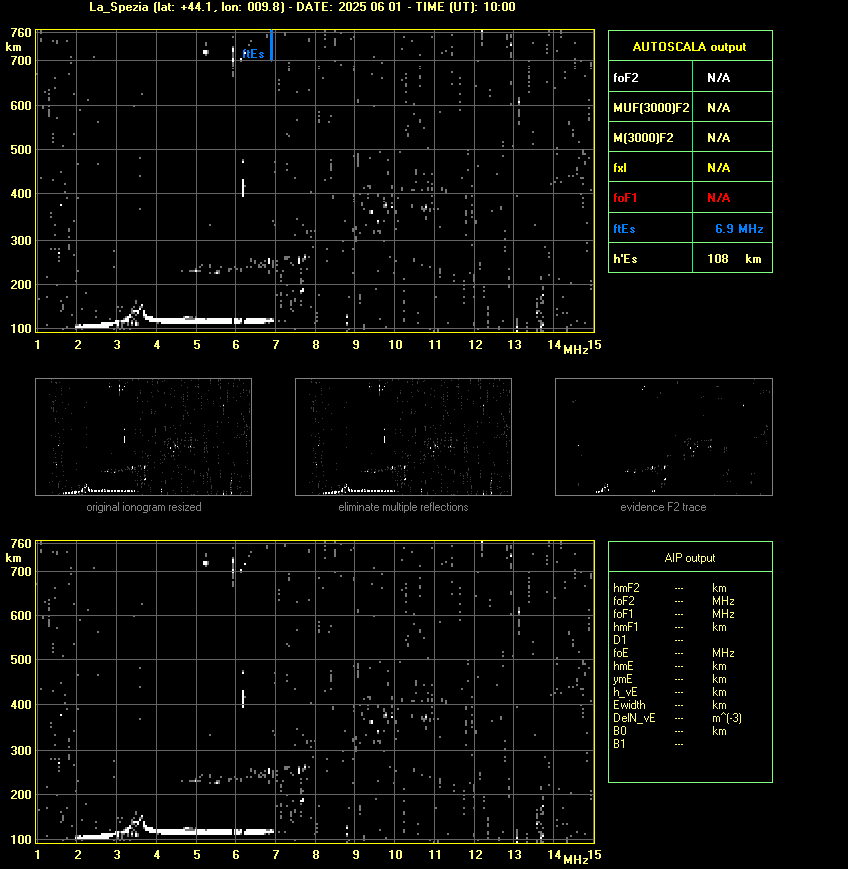Click the h'Es row label
Image resolution: width=848 pixels, height=869 pixels.
(x=625, y=258)
